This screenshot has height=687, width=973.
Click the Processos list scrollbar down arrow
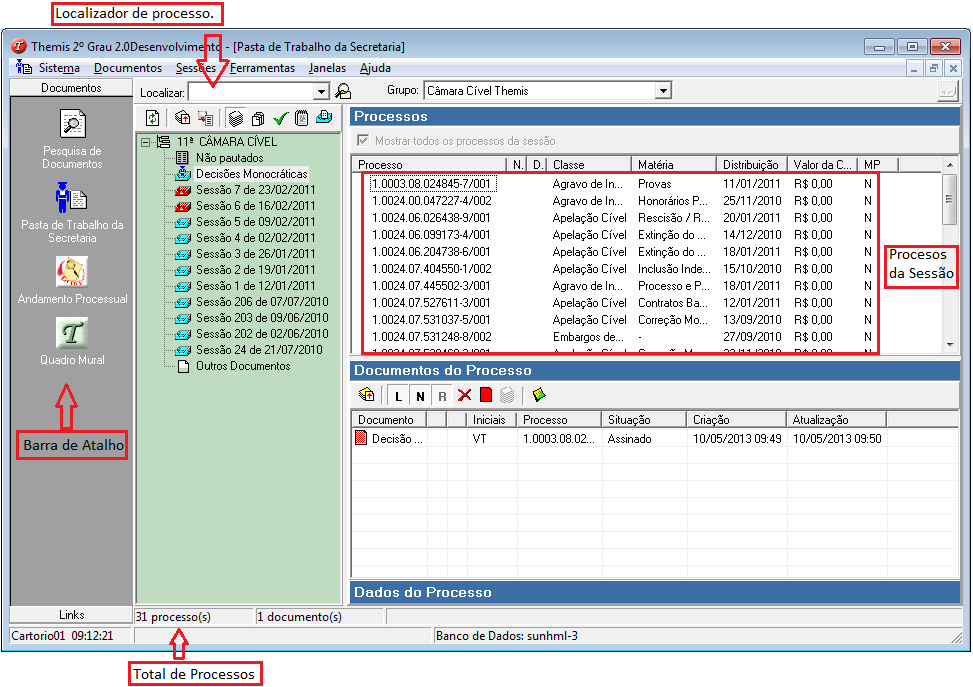[950, 344]
